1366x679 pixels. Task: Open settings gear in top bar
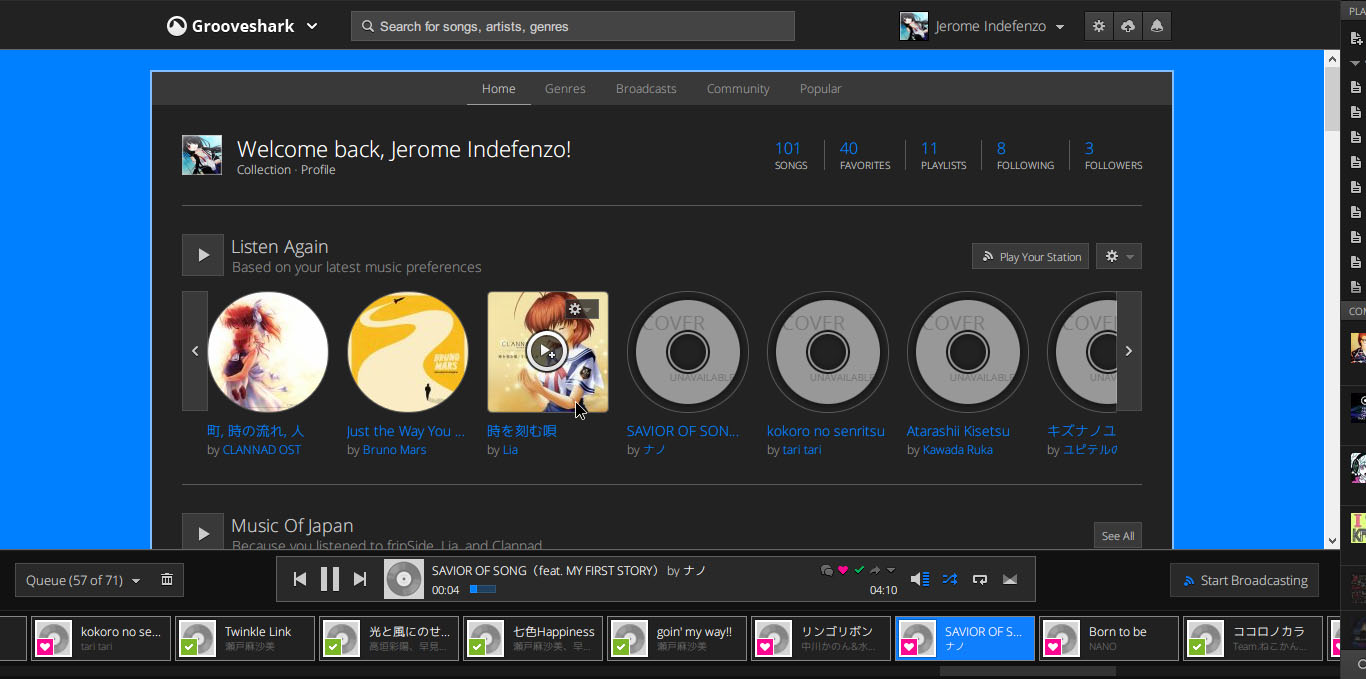[1099, 26]
